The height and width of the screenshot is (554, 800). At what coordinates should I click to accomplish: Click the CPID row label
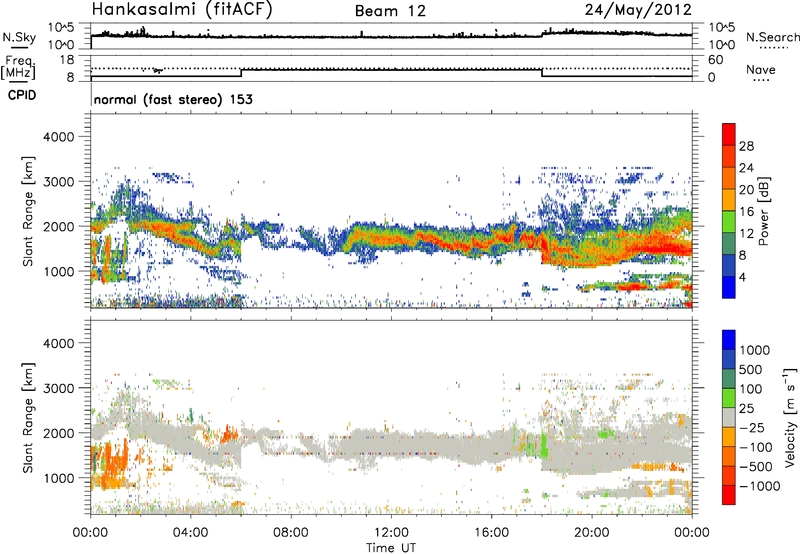point(22,95)
